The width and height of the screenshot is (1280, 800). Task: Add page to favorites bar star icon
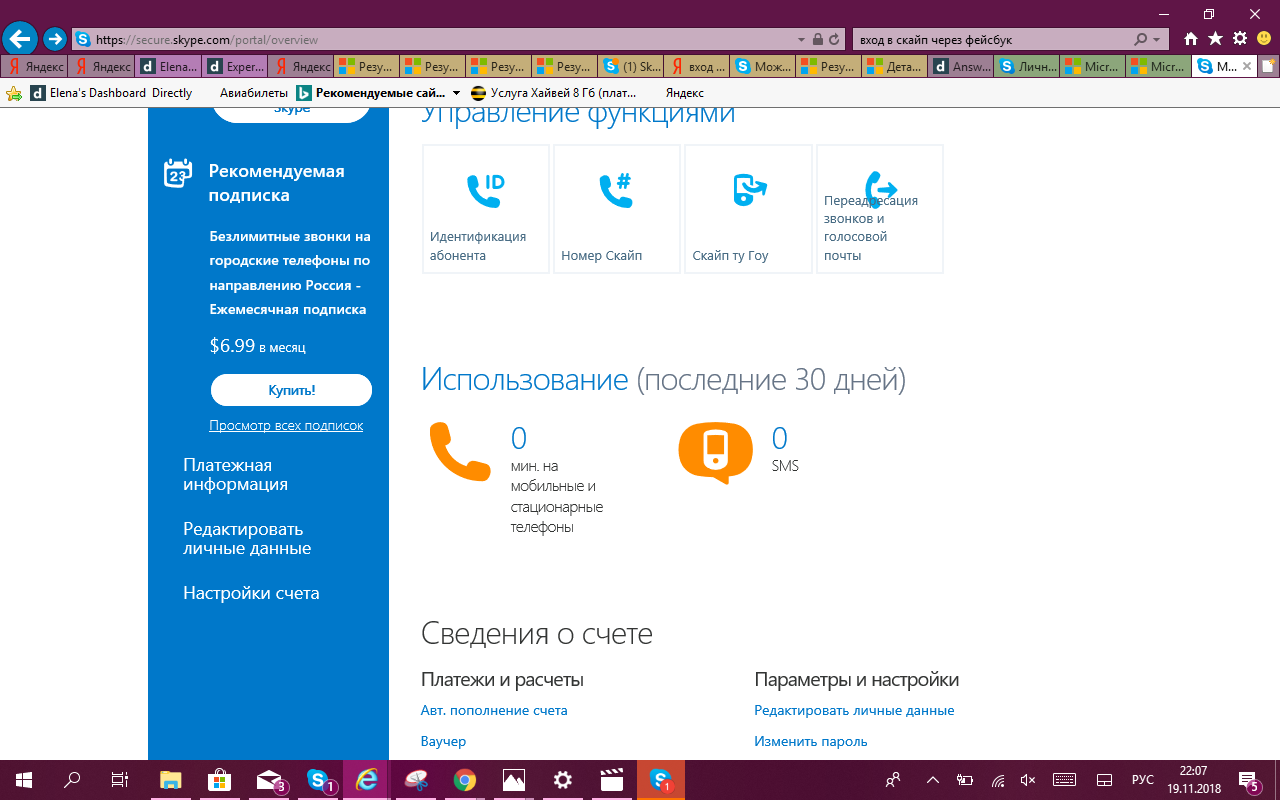(14, 93)
